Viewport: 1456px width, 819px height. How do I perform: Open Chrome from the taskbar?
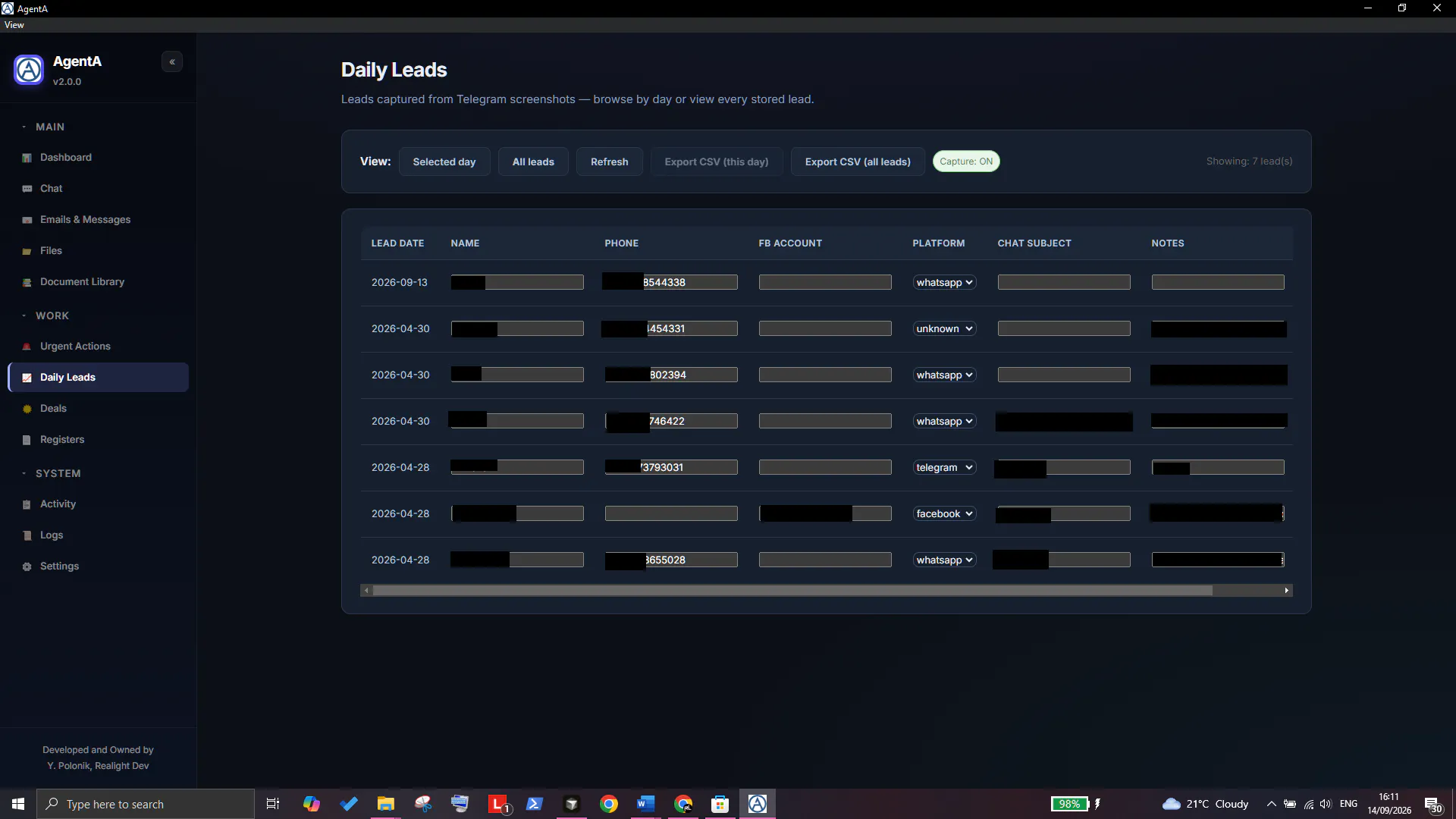608,804
